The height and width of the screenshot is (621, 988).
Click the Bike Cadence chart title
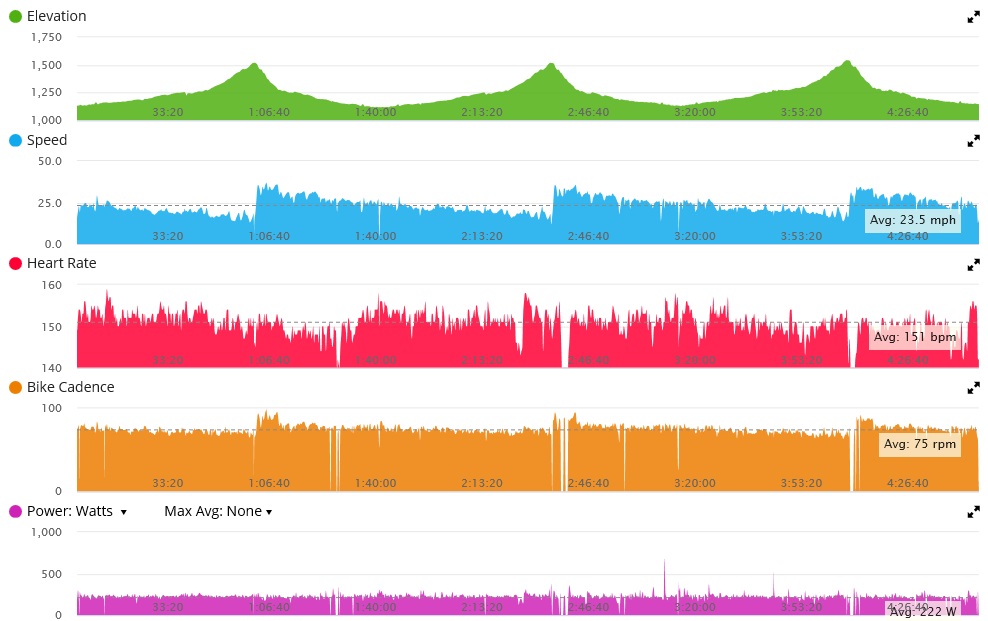click(x=71, y=387)
